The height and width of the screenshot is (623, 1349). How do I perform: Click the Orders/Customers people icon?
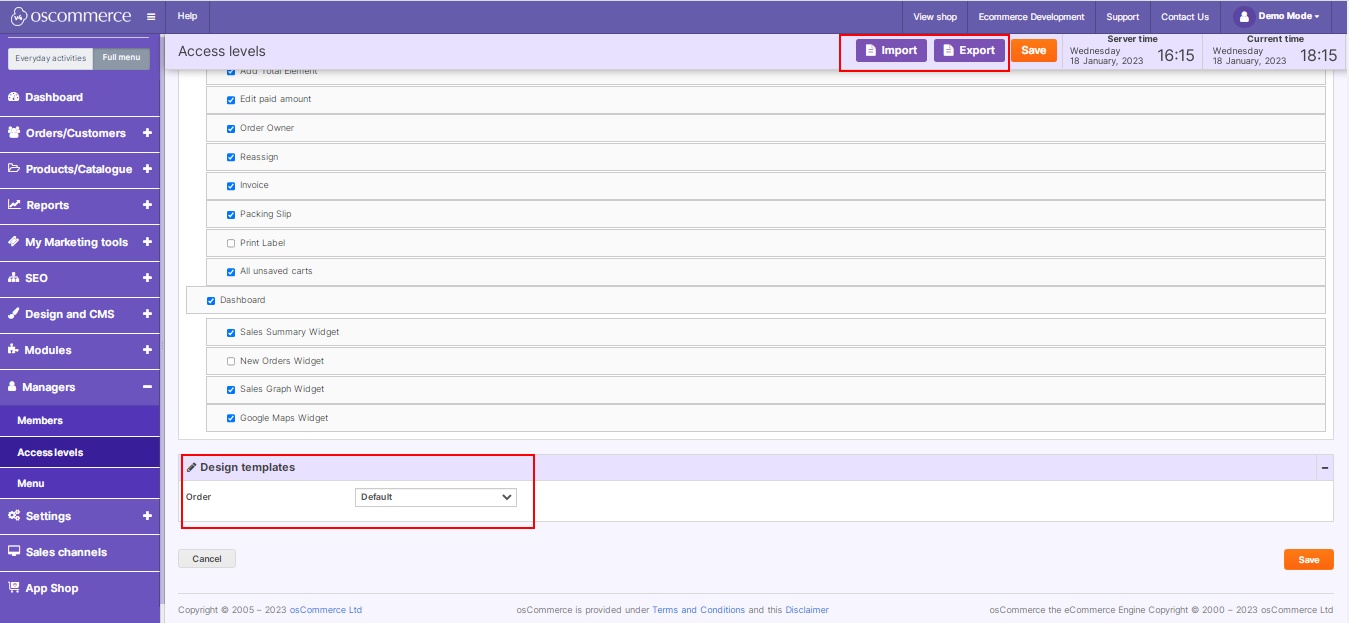14,133
